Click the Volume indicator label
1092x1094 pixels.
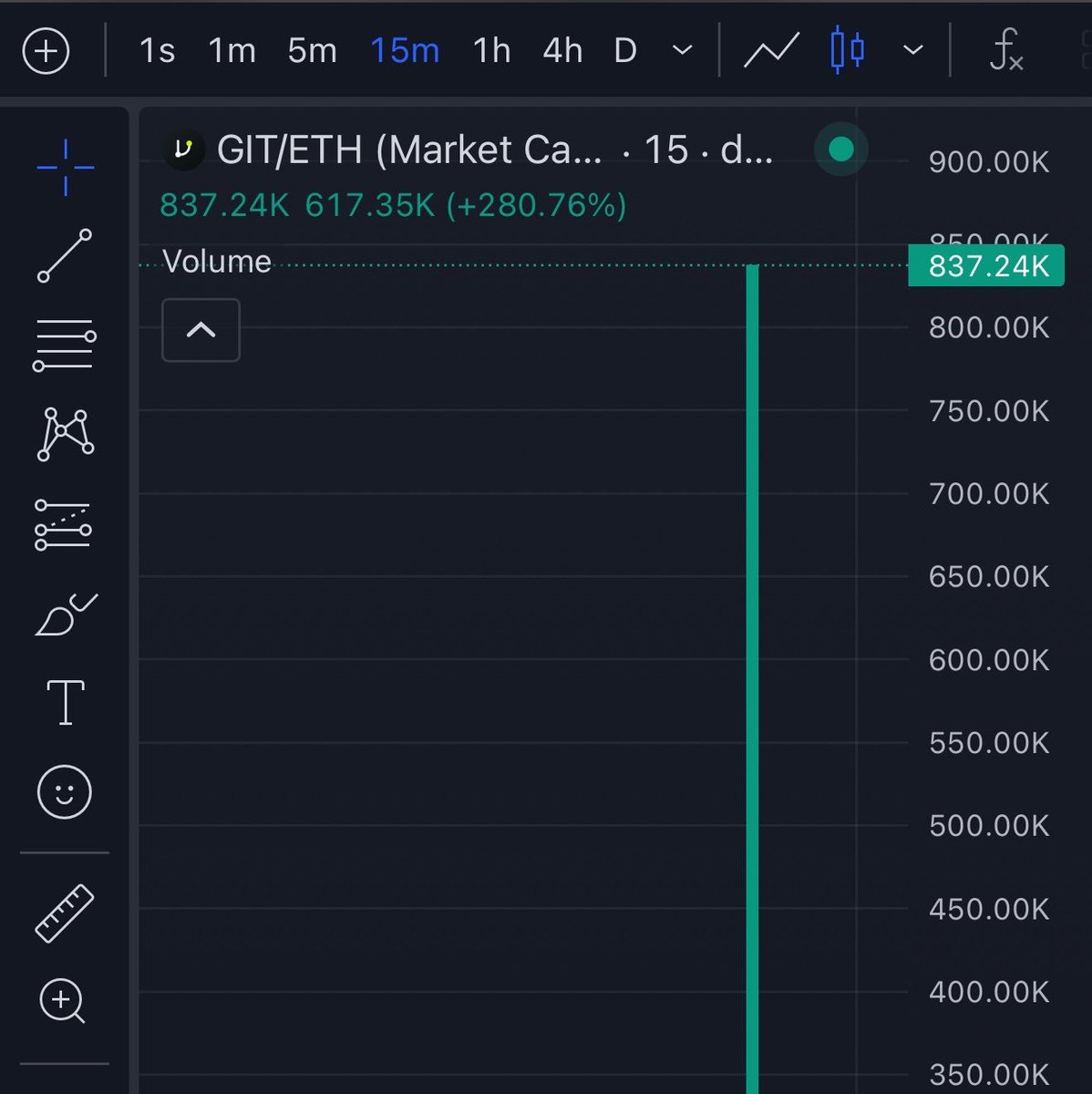(217, 262)
